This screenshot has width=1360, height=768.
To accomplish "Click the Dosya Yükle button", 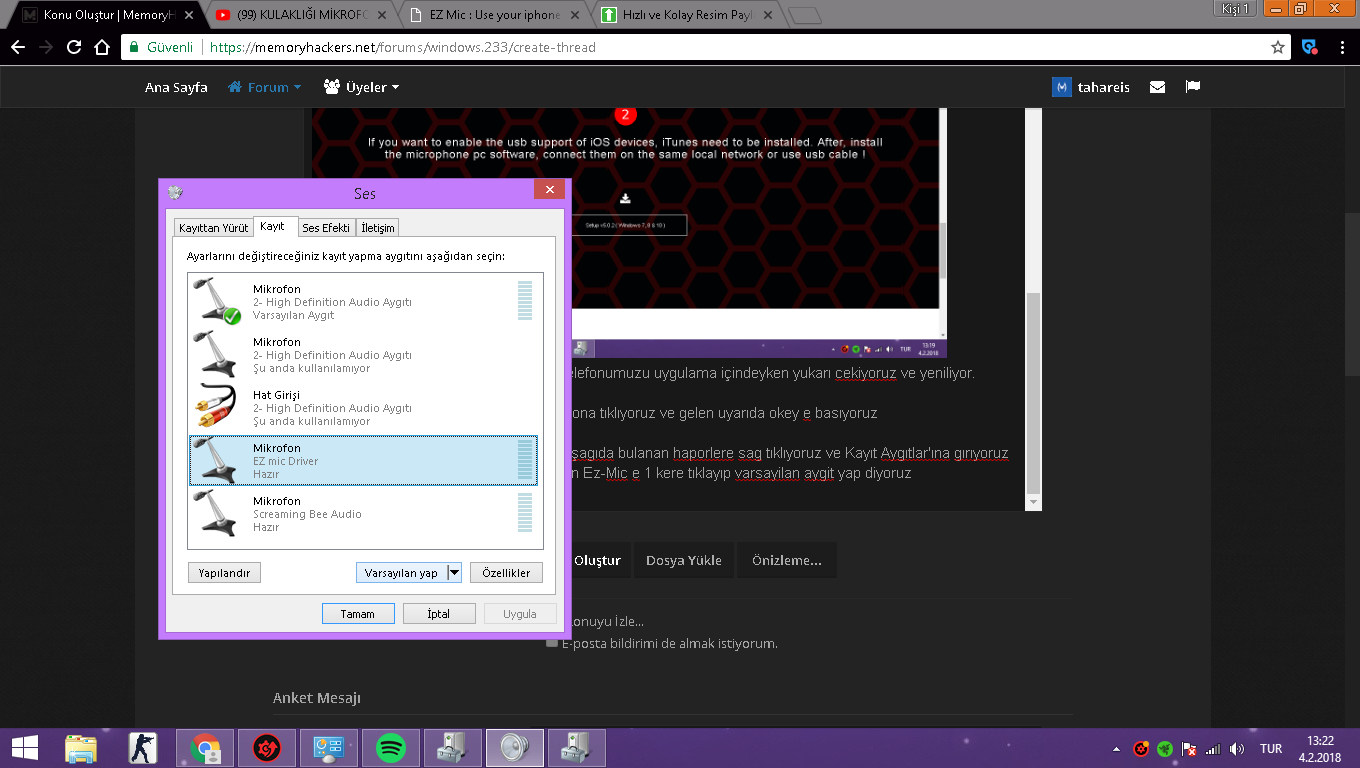I will [x=684, y=560].
